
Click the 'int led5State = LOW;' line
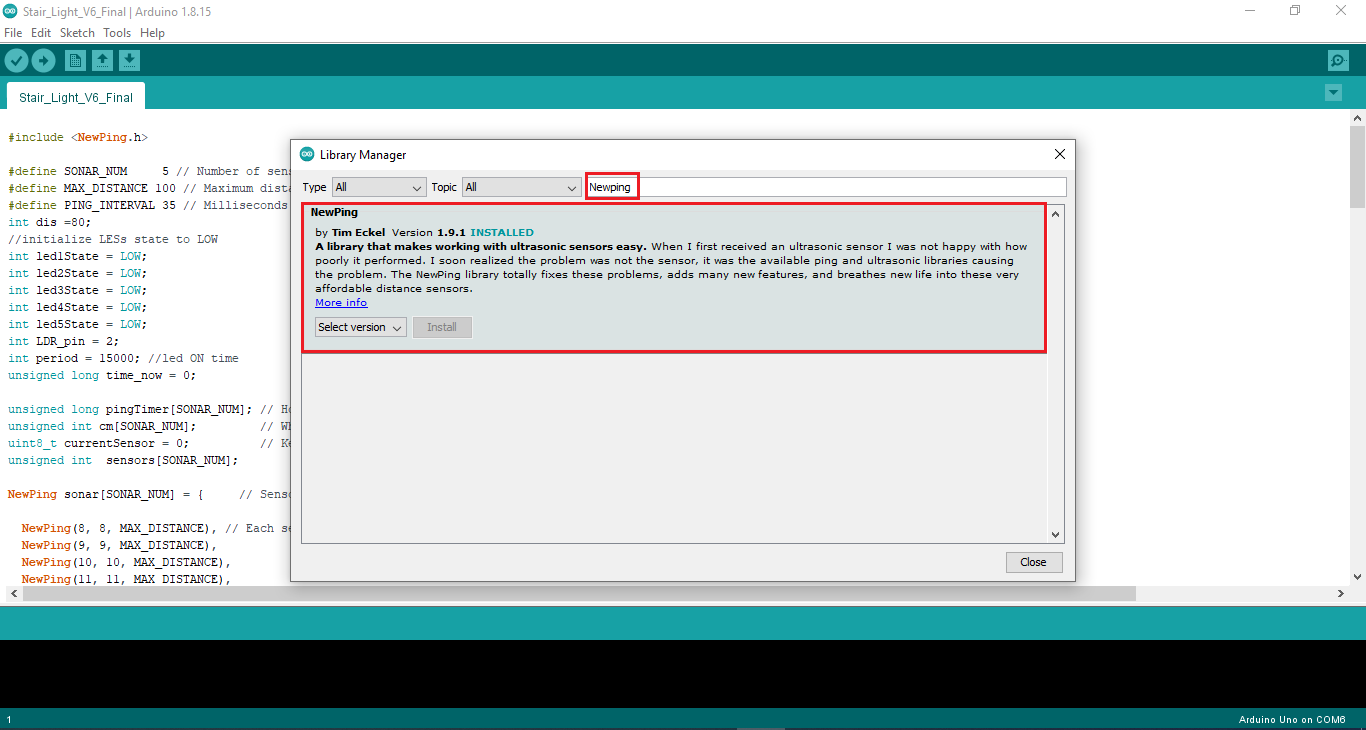77,324
